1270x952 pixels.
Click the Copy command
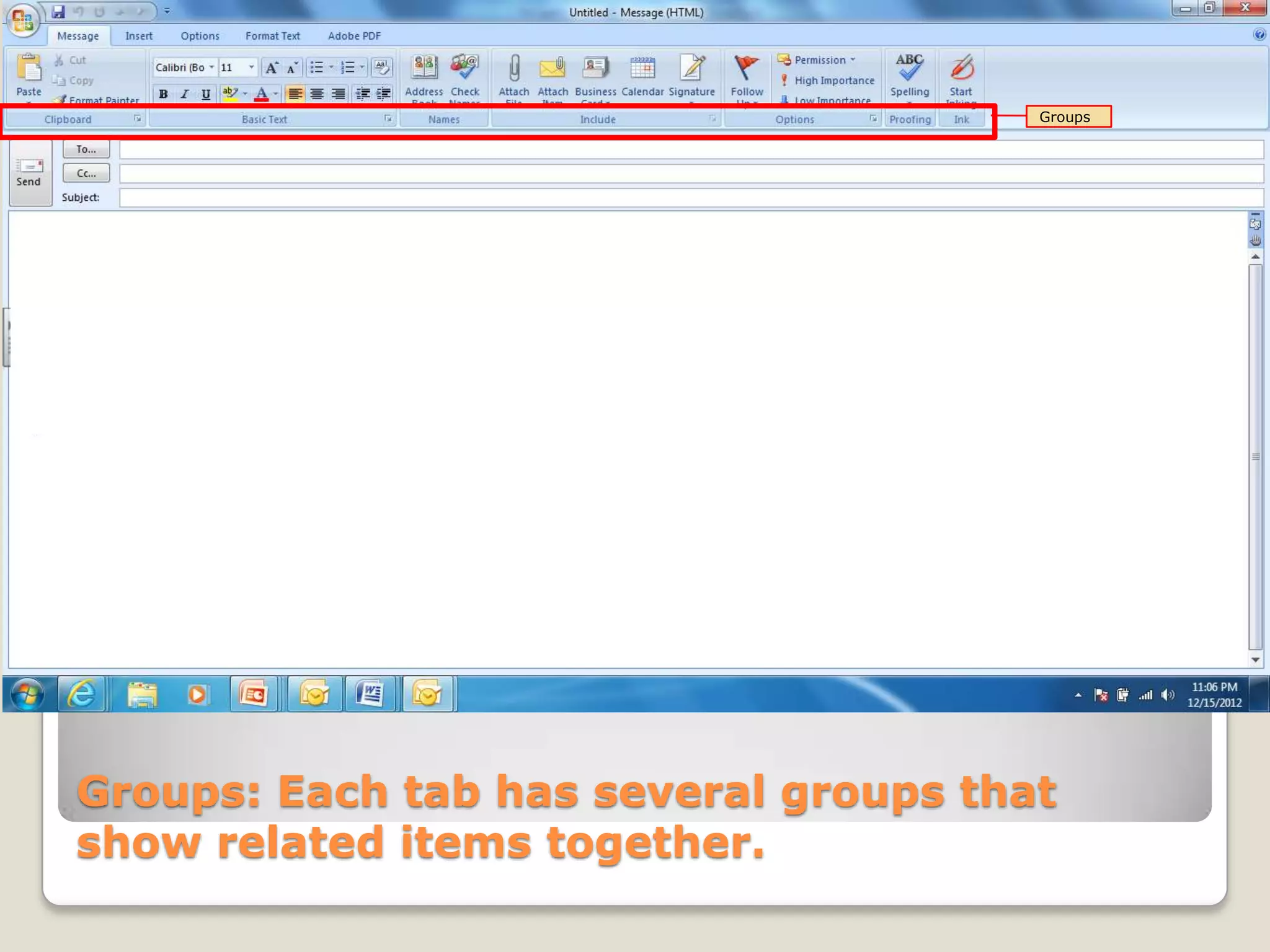pos(73,81)
